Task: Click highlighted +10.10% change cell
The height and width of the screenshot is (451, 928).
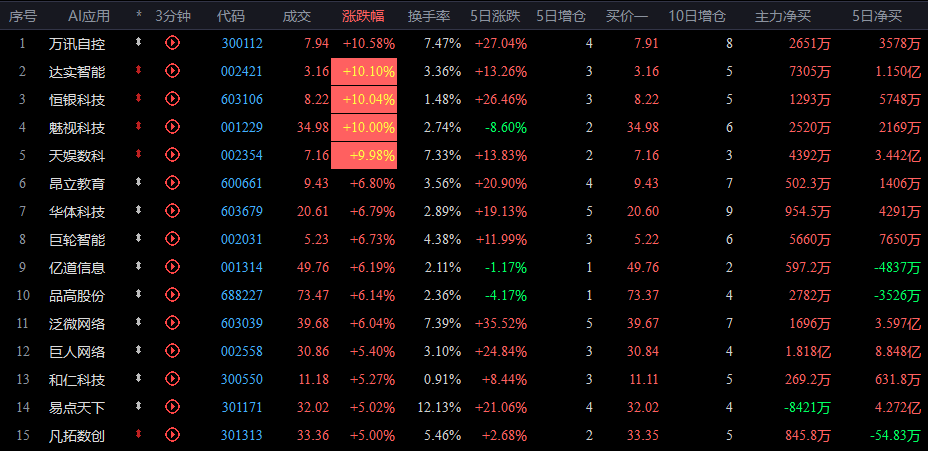Action: point(364,72)
